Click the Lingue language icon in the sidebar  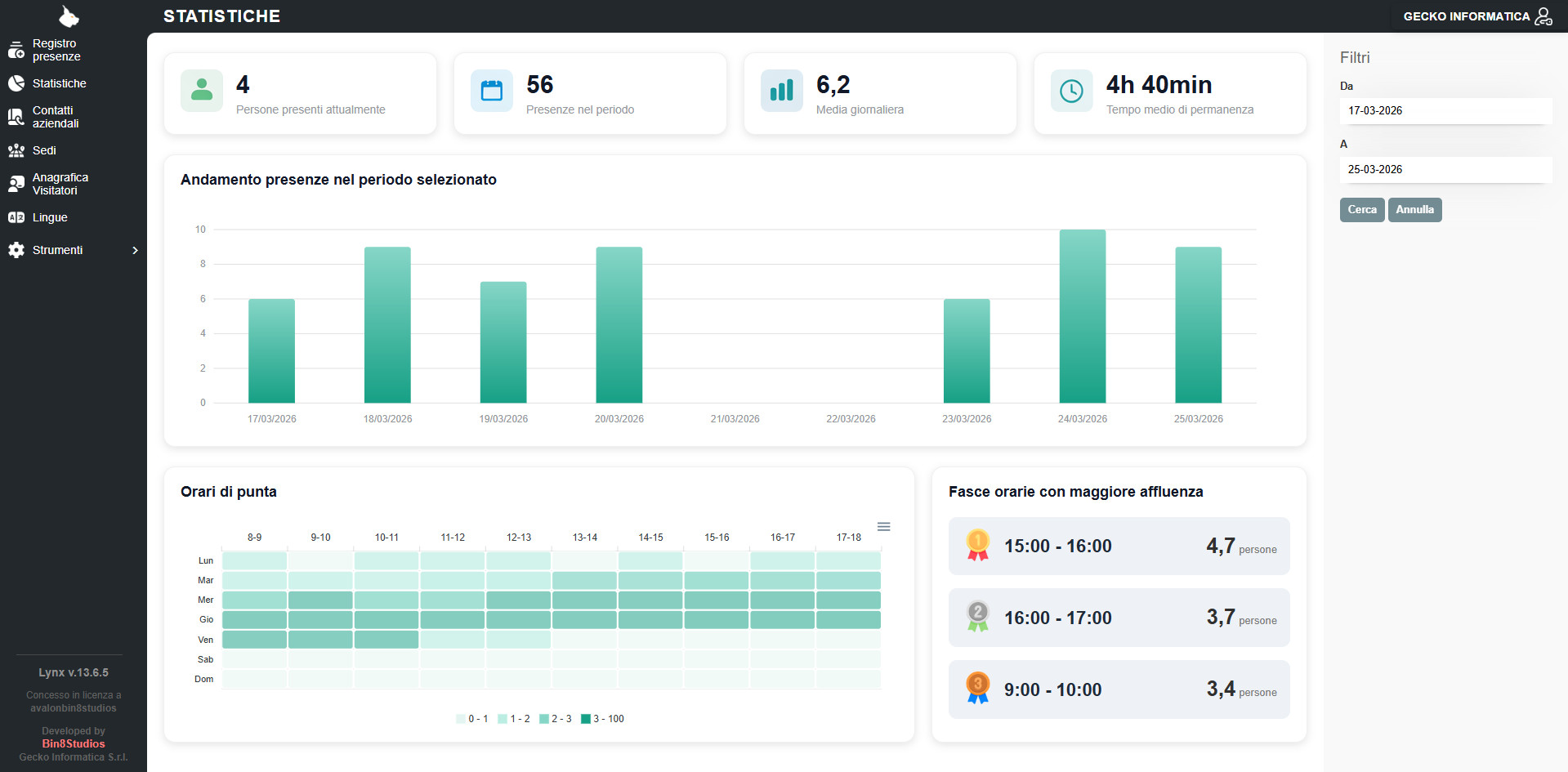(x=16, y=218)
